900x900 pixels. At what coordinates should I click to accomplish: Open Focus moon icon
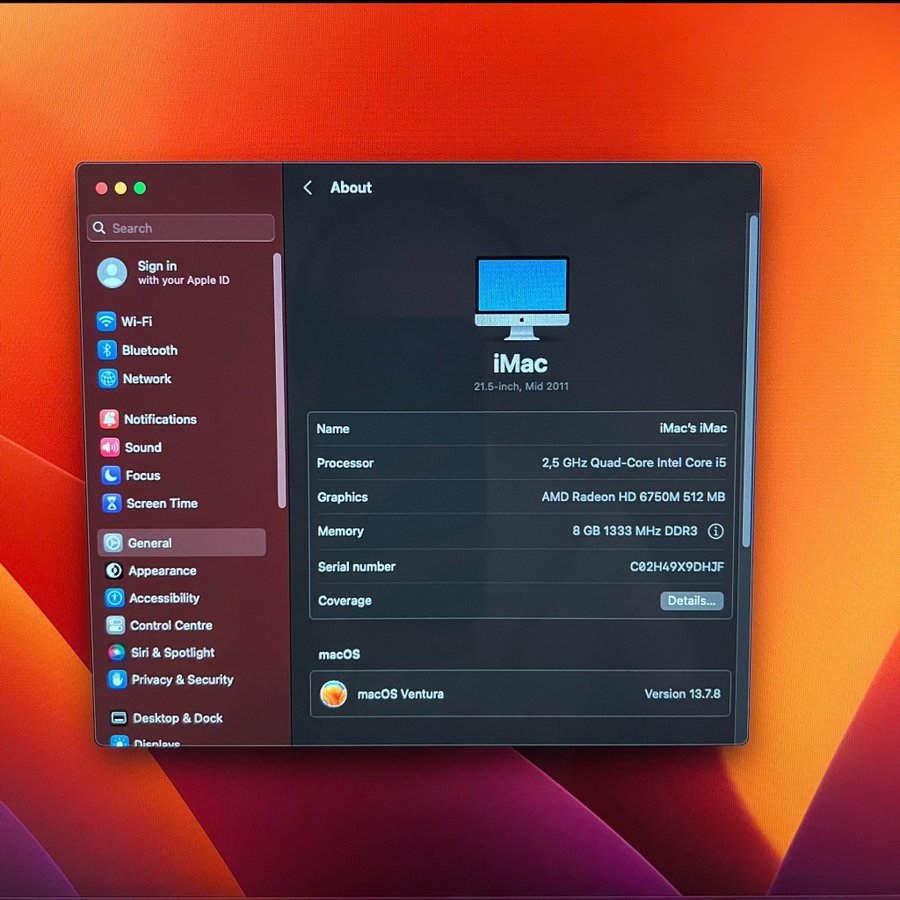tap(111, 475)
